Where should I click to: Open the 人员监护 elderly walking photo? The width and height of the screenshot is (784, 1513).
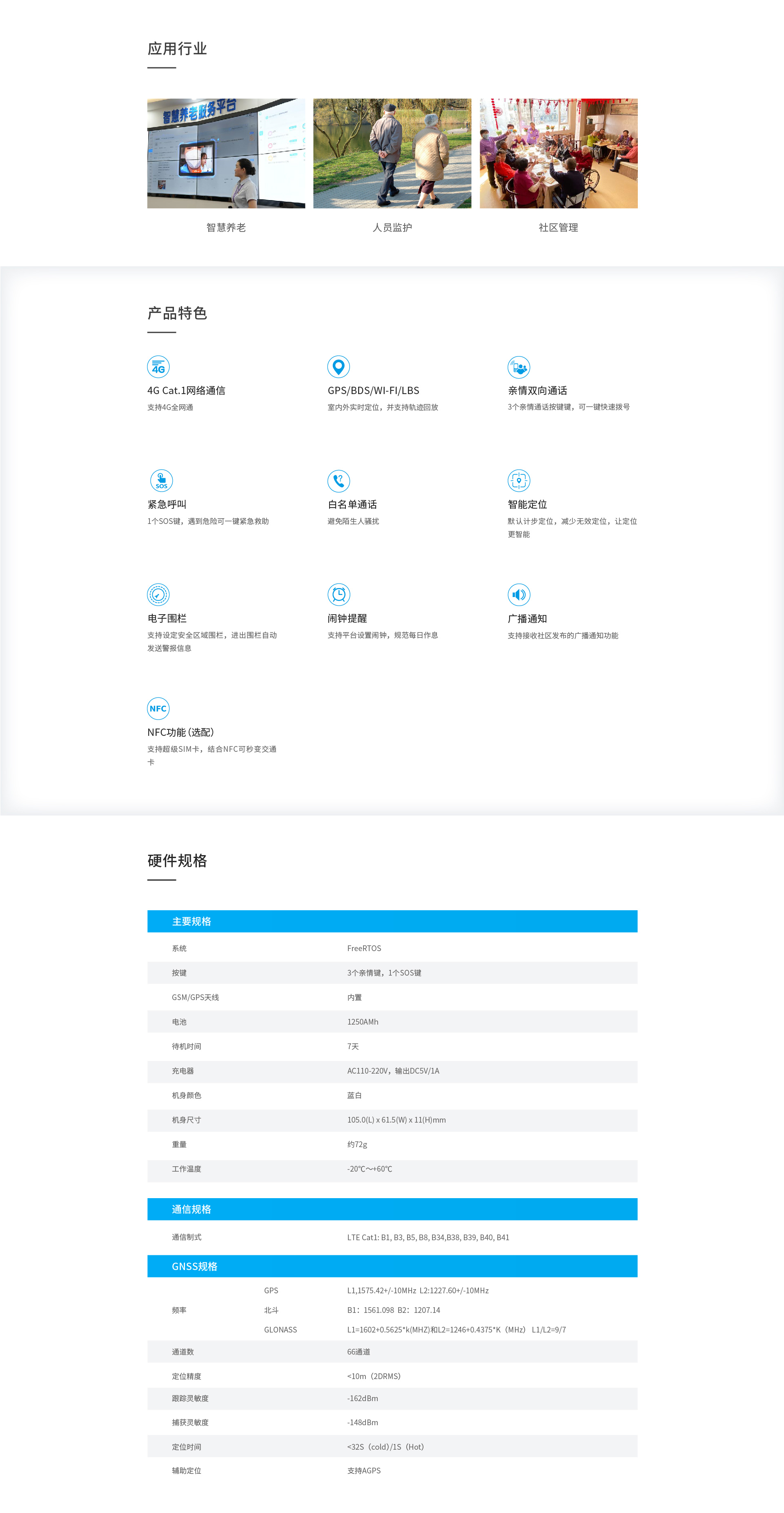(392, 153)
